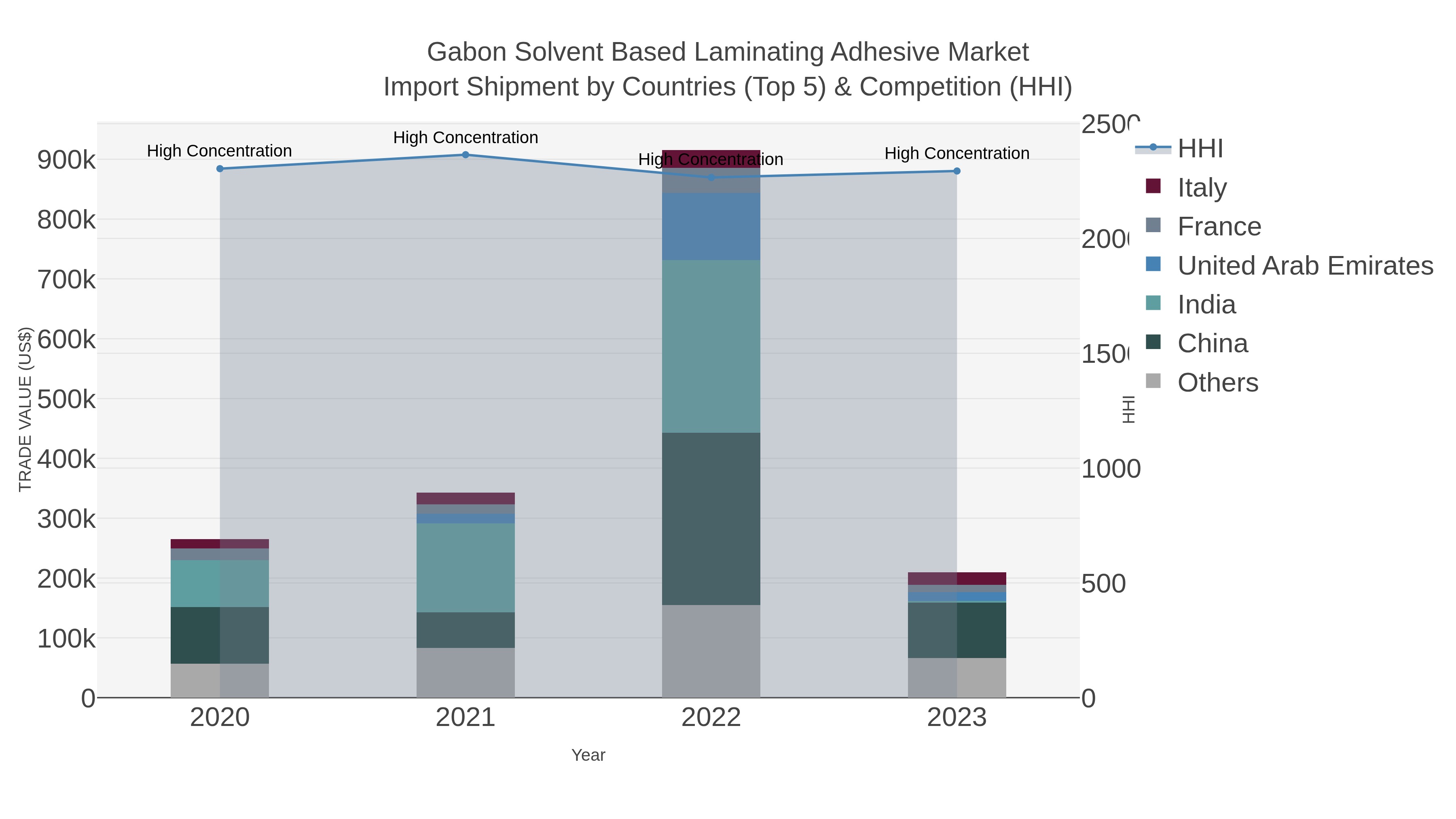Toggle the Italy legend entry

[1186, 187]
